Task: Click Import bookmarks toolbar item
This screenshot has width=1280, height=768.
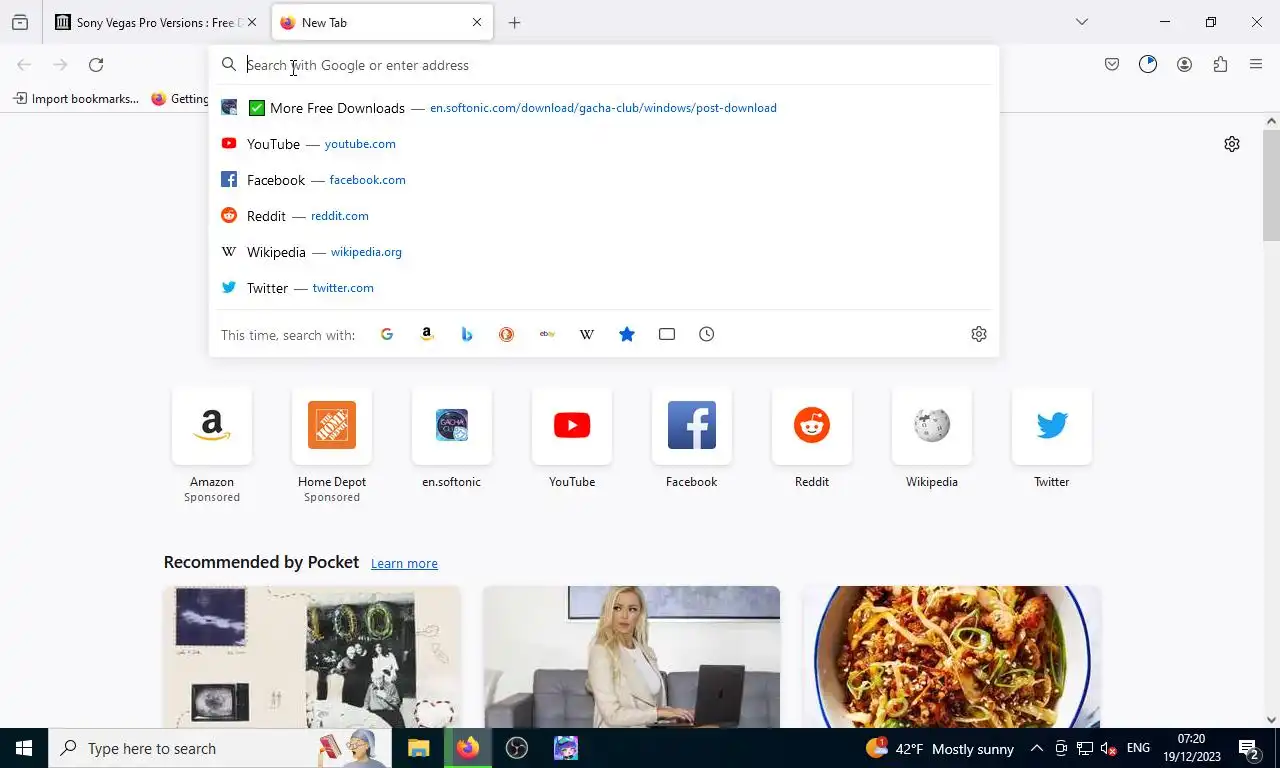Action: click(x=76, y=98)
